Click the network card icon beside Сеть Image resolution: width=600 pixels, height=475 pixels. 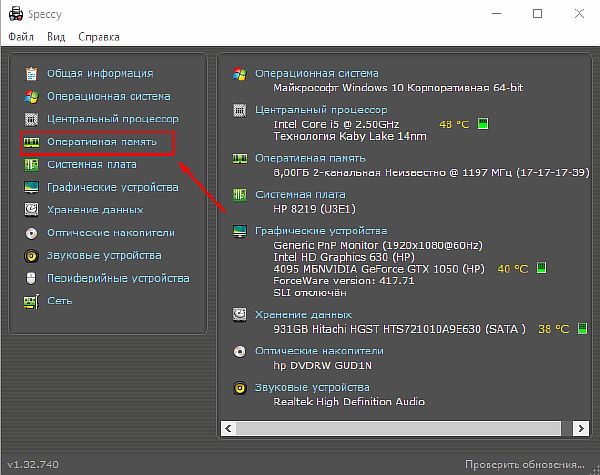point(31,302)
